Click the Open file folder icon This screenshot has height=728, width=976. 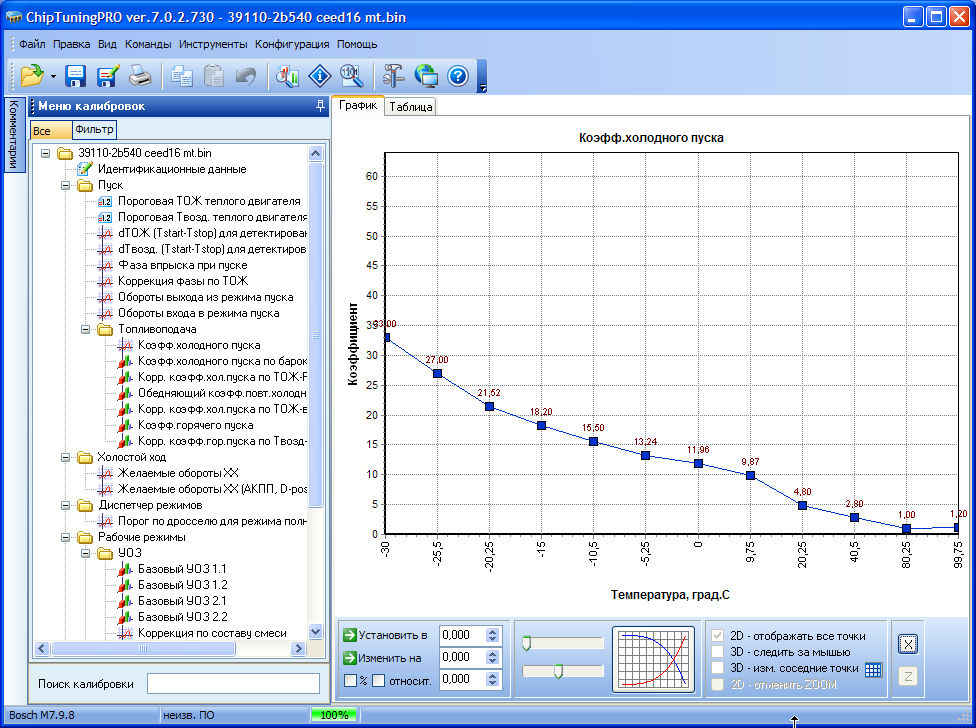tap(30, 76)
